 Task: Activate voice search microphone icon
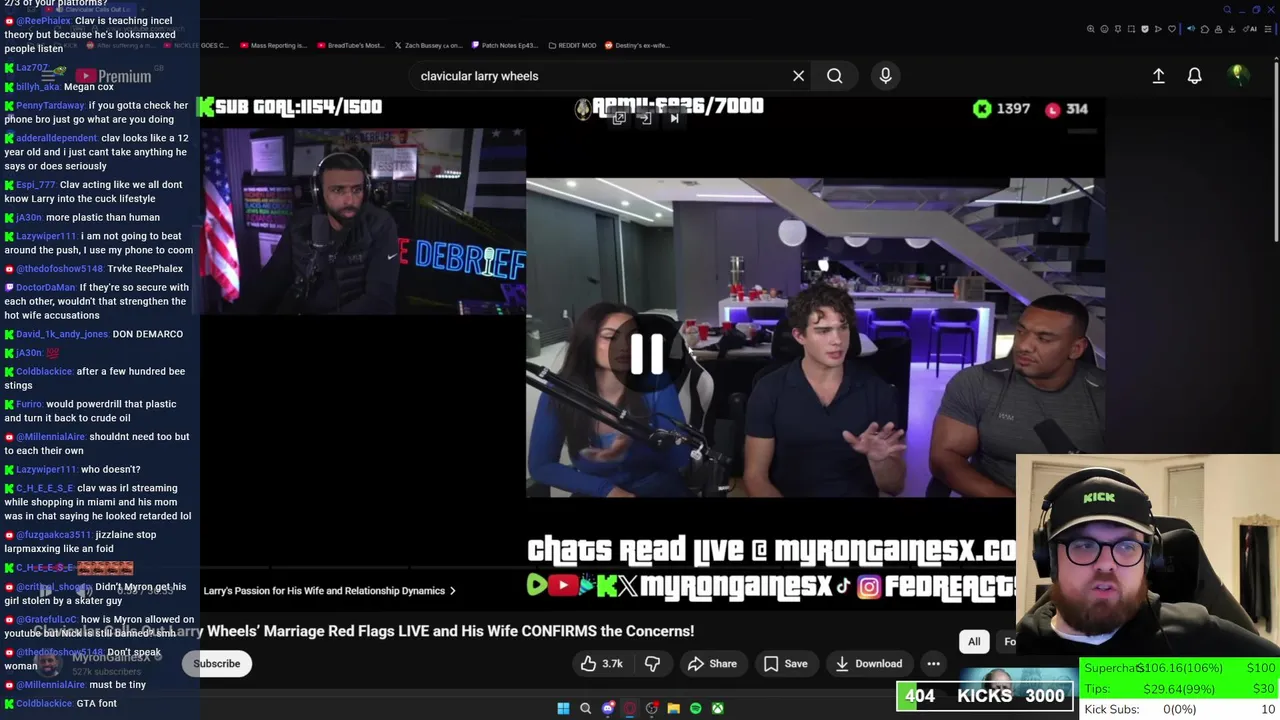[x=885, y=76]
